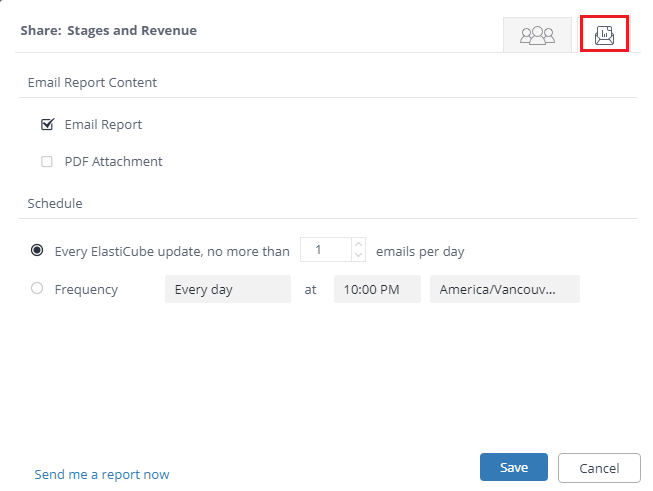Open the email report scheduling tab icon

(604, 35)
